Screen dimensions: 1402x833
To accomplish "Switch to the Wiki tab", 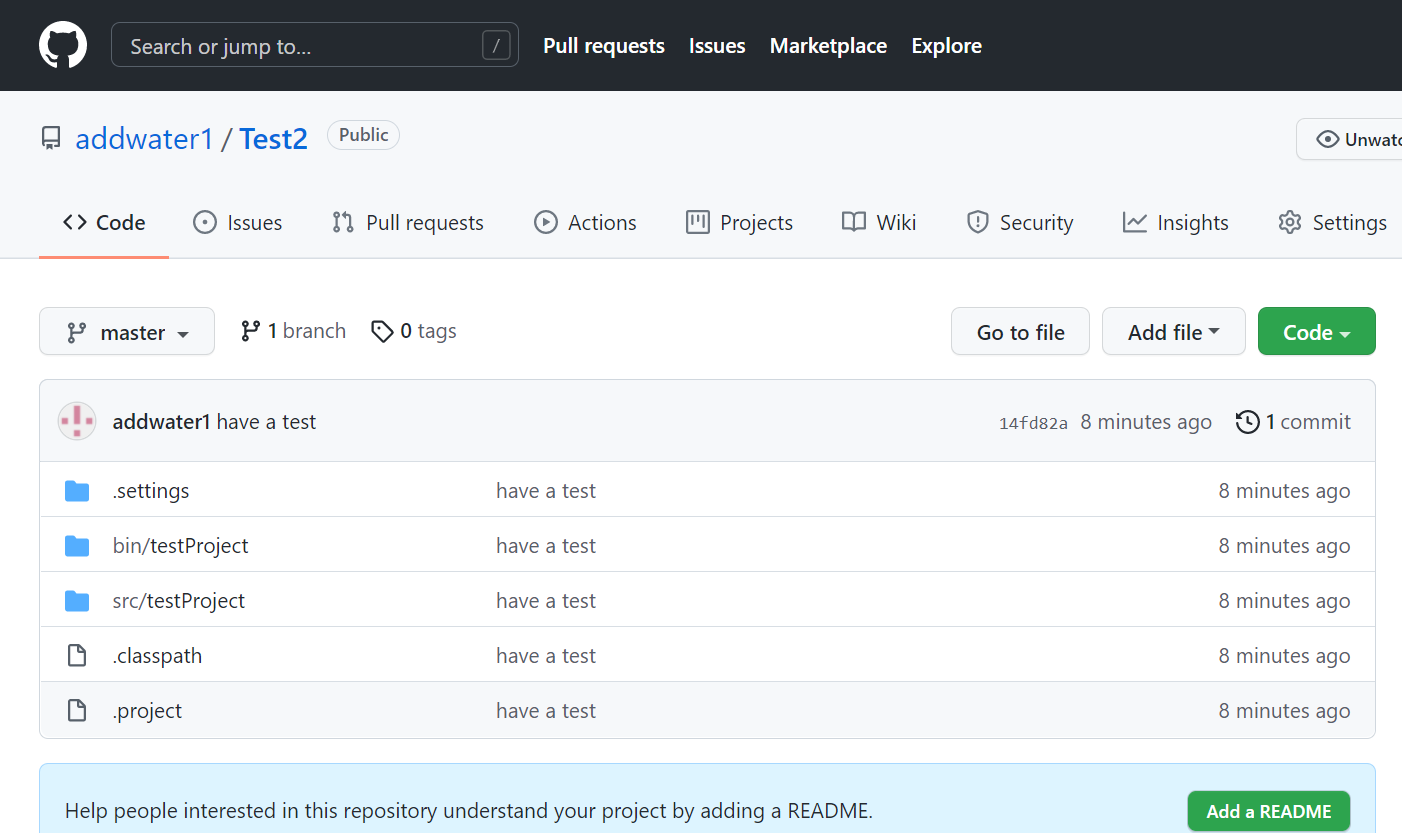I will click(x=879, y=223).
